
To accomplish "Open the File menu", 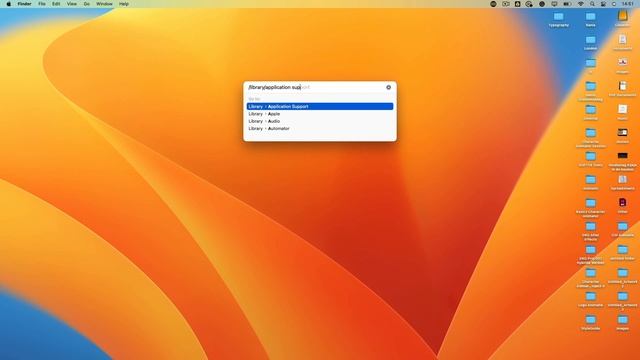I will pyautogui.click(x=42, y=4).
